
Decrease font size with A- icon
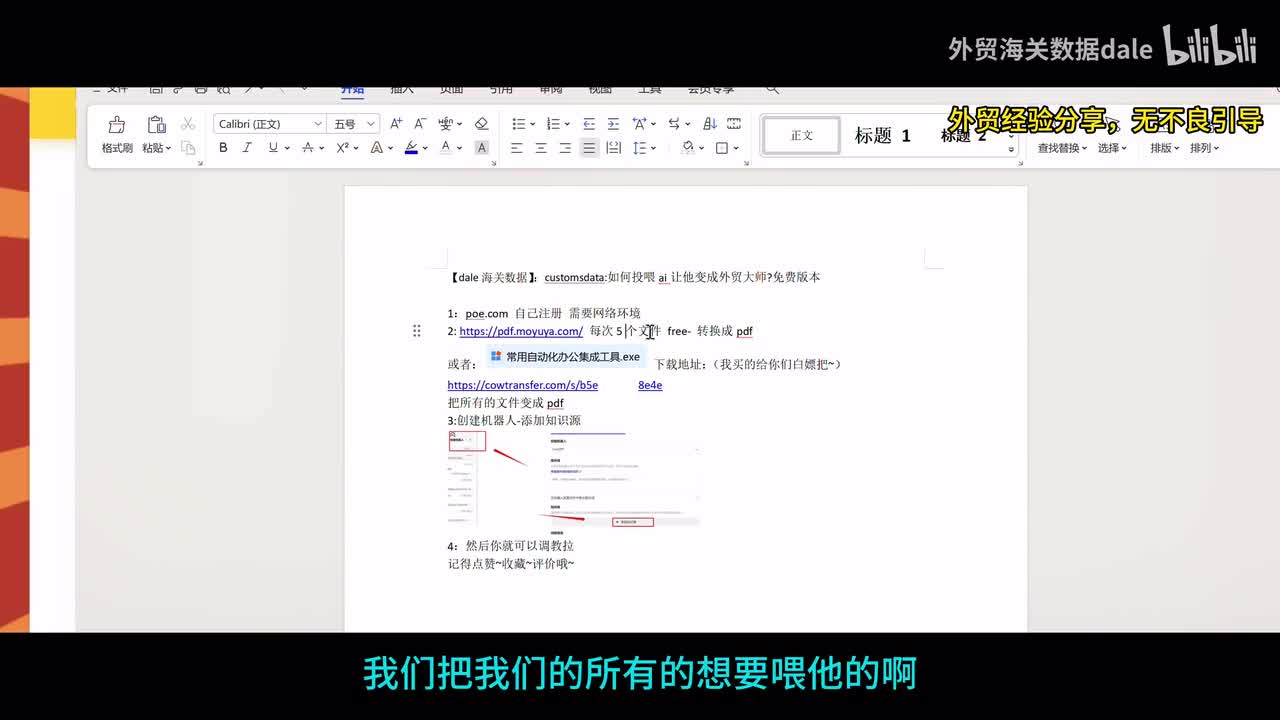point(420,124)
